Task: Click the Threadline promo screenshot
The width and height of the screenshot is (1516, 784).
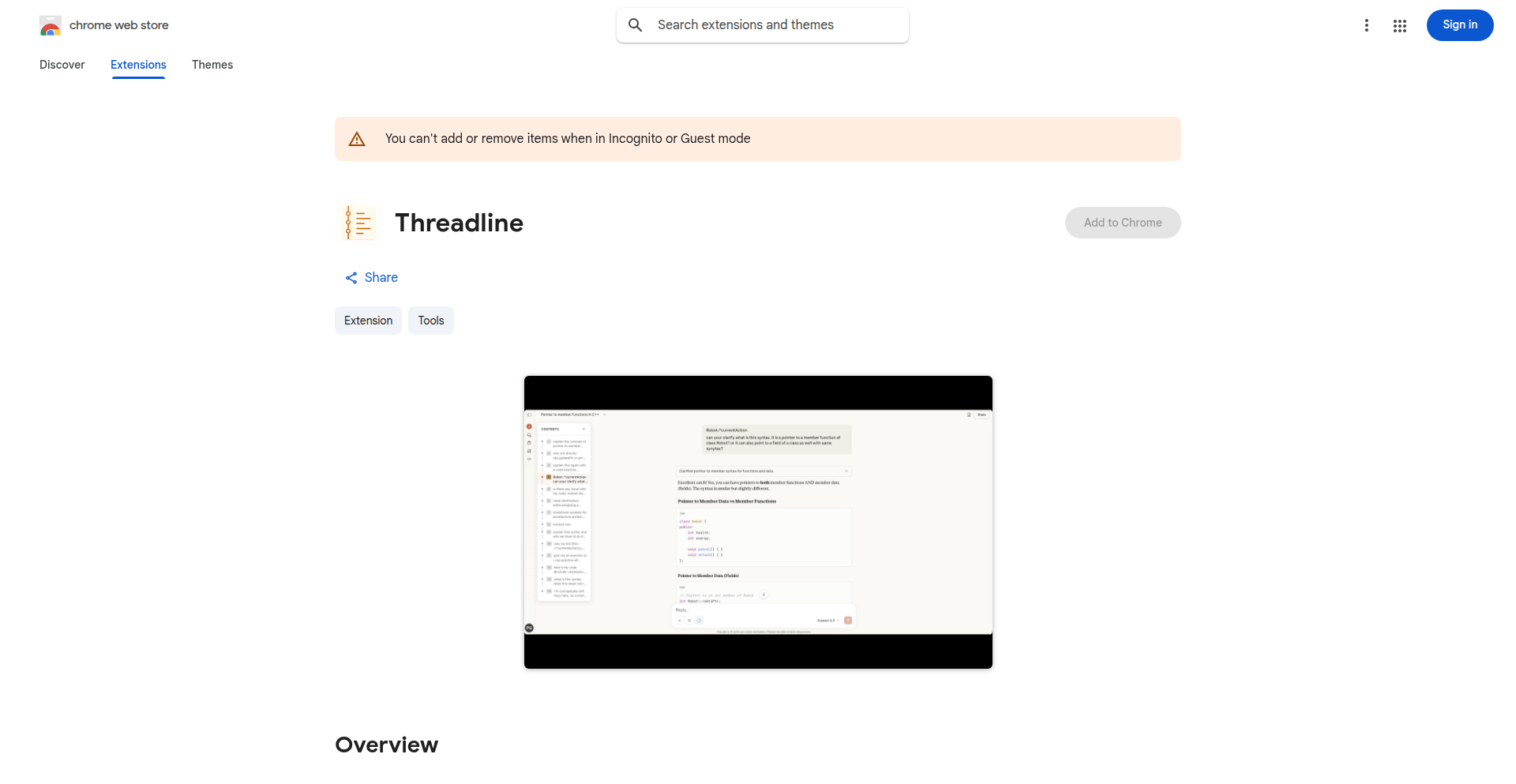Action: click(757, 522)
